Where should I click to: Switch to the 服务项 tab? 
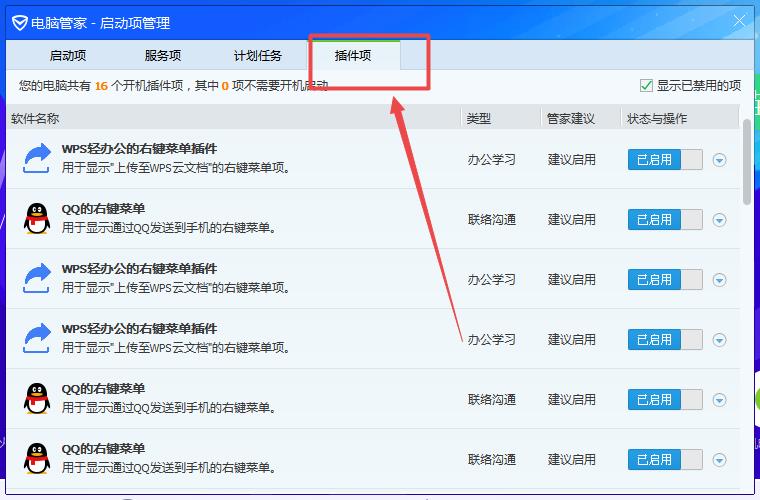163,56
